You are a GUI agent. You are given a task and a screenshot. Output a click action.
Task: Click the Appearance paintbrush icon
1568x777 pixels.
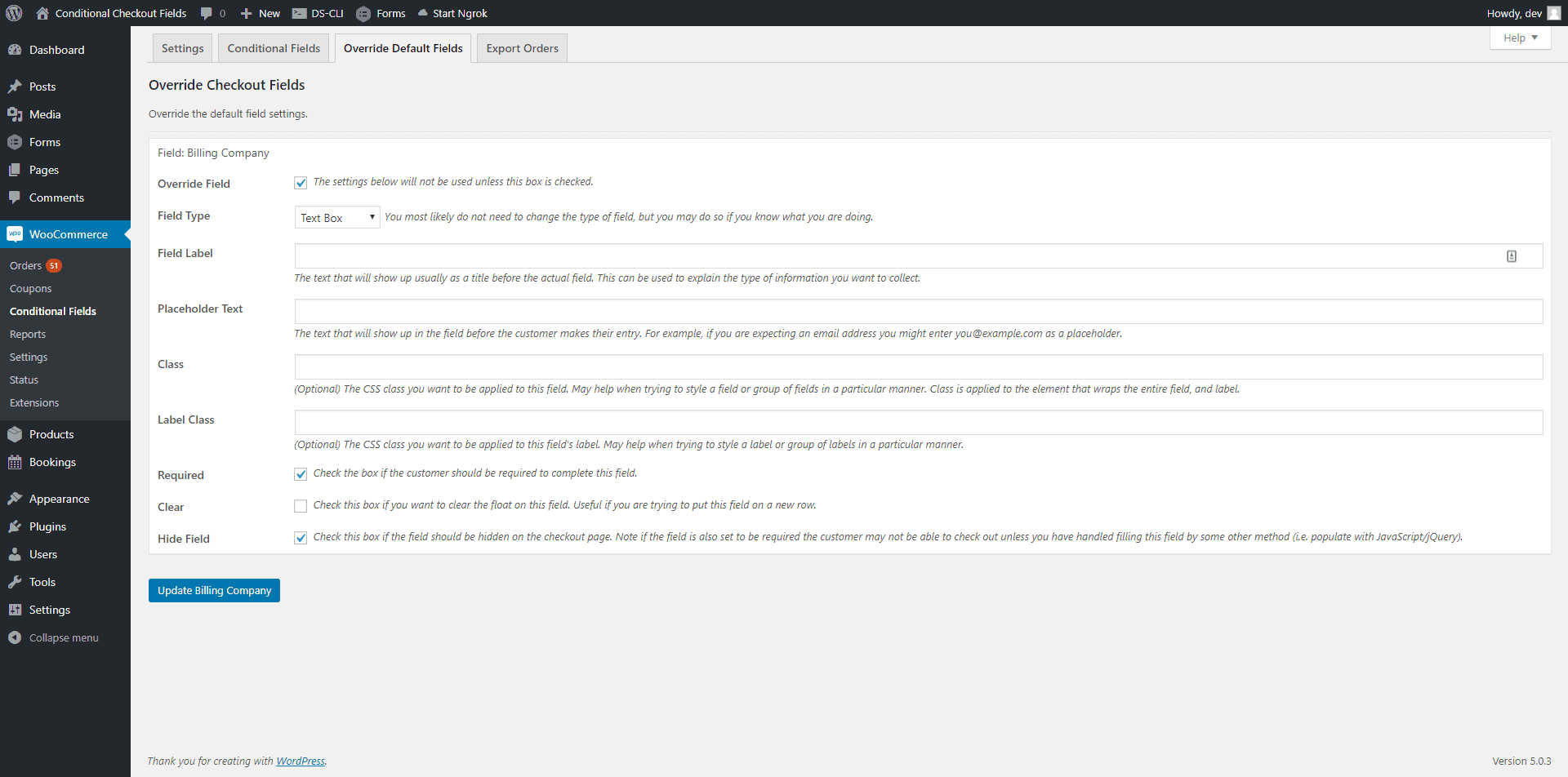[15, 498]
